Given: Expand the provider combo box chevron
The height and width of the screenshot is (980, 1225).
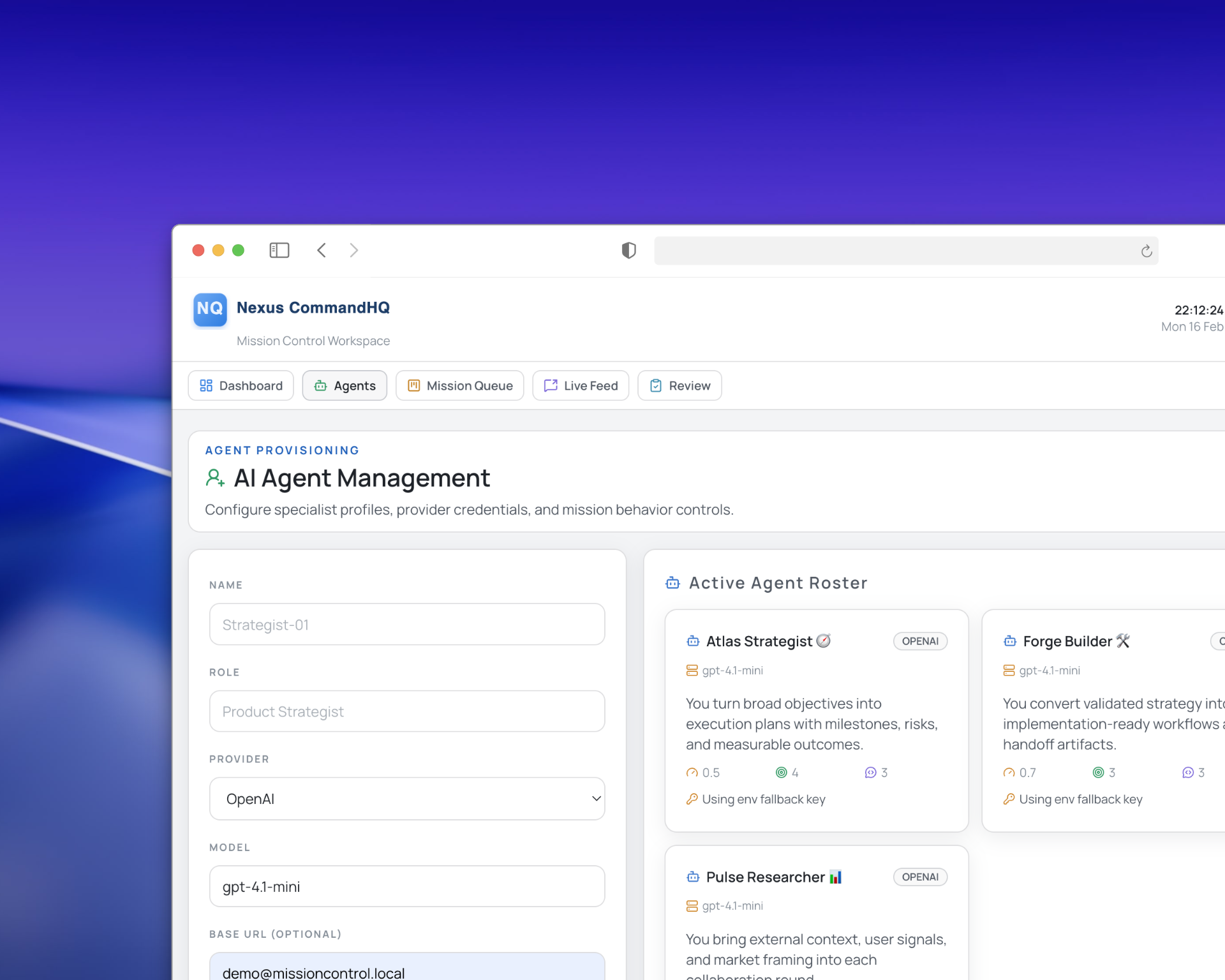Looking at the screenshot, I should click(x=596, y=798).
